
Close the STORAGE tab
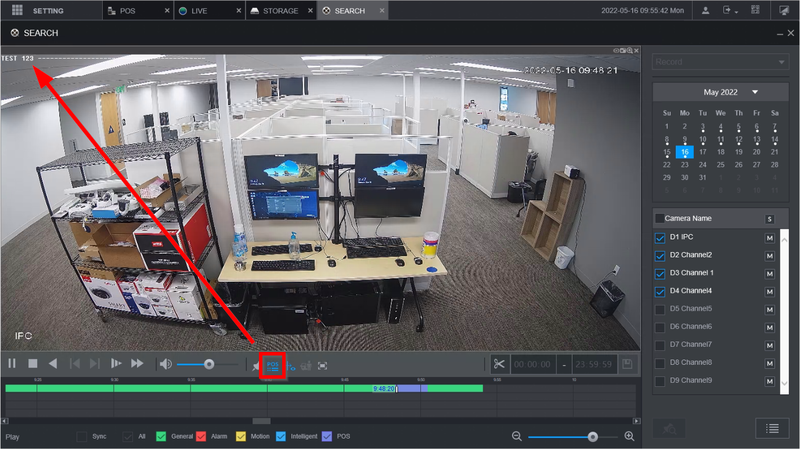[310, 11]
